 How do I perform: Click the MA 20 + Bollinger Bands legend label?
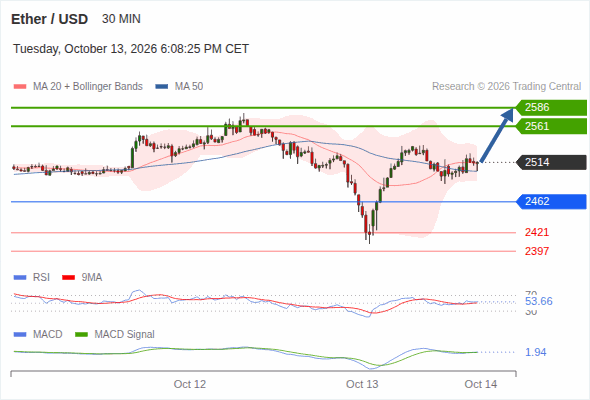[88, 87]
